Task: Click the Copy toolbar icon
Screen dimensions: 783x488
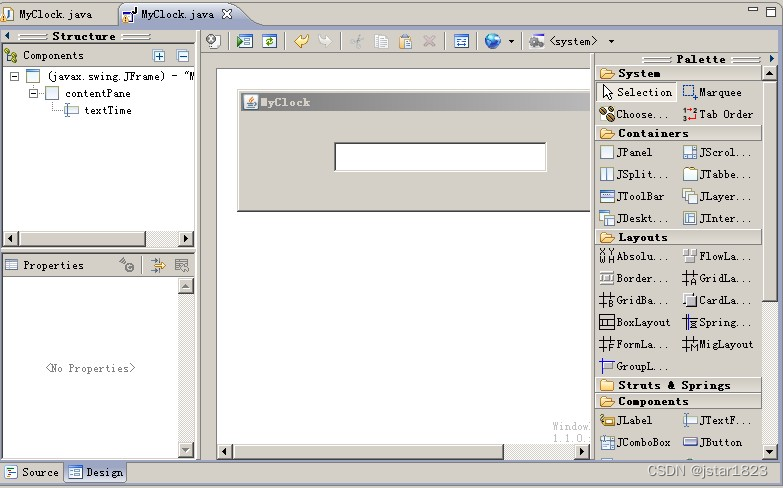Action: (x=381, y=41)
